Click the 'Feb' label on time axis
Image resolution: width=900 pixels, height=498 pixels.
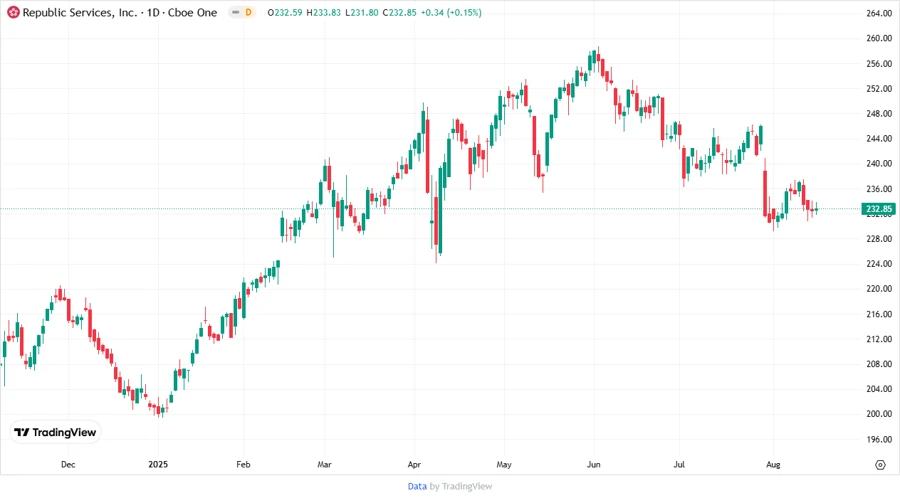(x=243, y=464)
